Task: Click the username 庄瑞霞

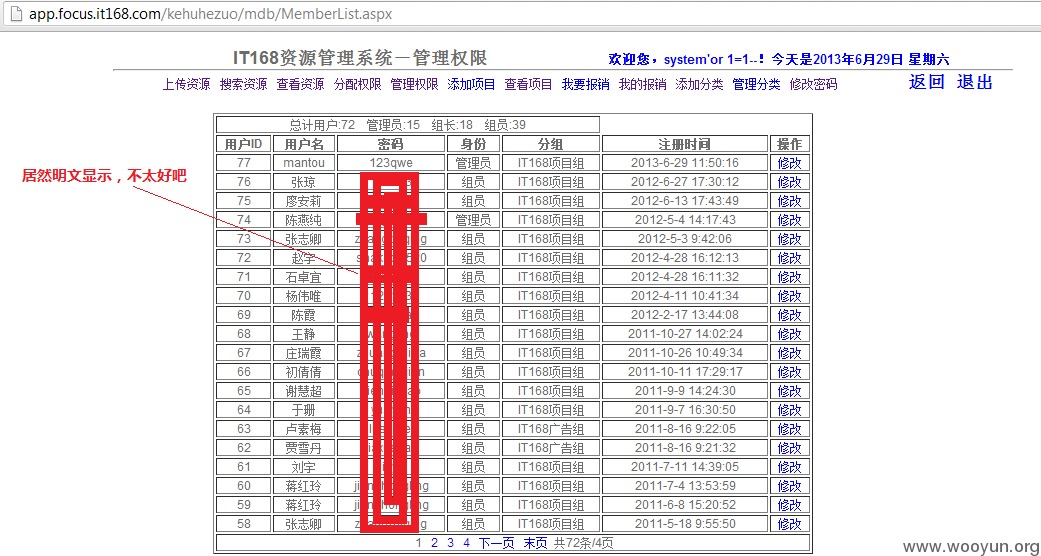Action: tap(304, 353)
